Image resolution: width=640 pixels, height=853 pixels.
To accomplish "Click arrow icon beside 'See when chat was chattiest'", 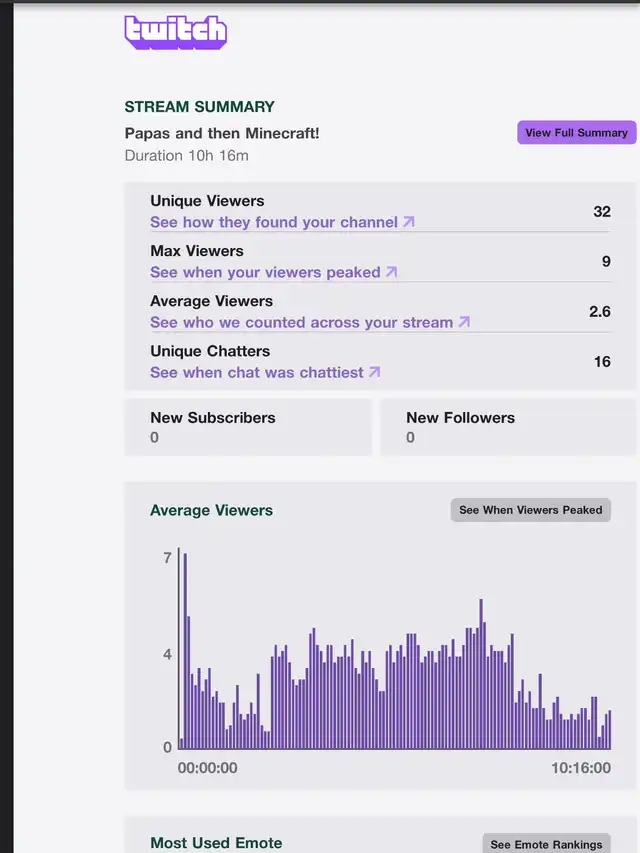I will click(x=374, y=372).
